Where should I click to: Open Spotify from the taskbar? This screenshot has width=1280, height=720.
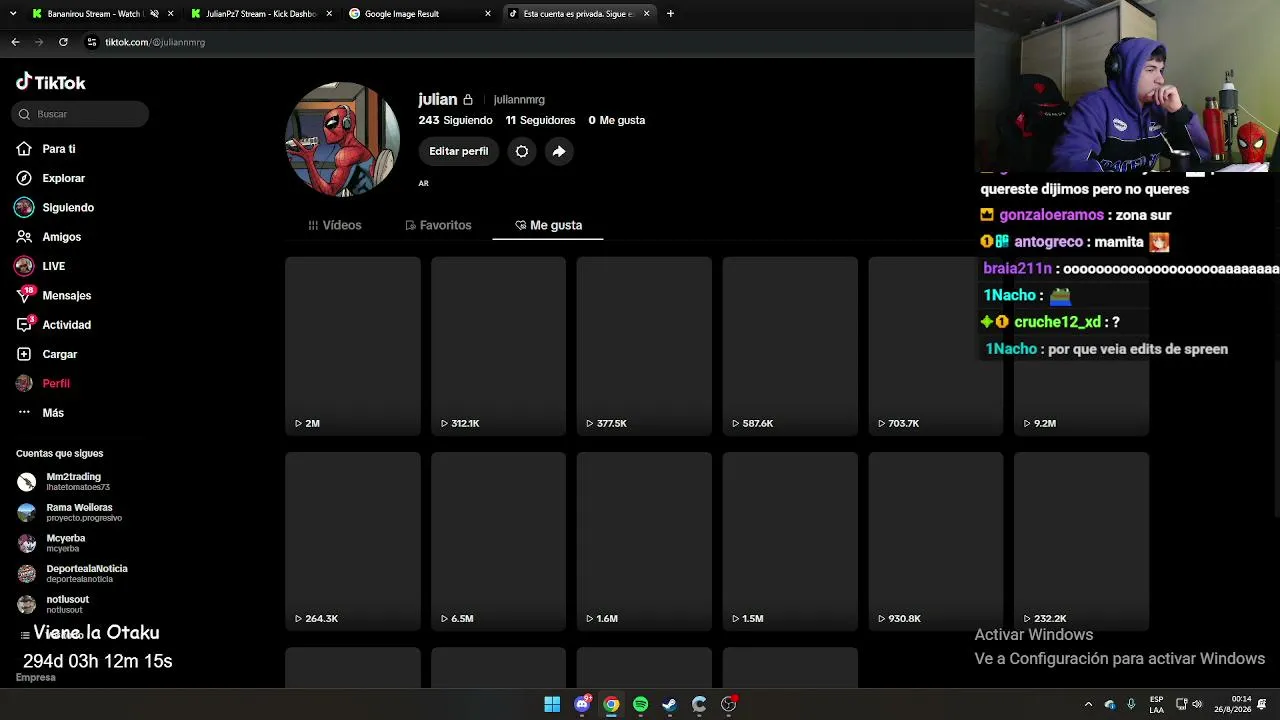640,704
